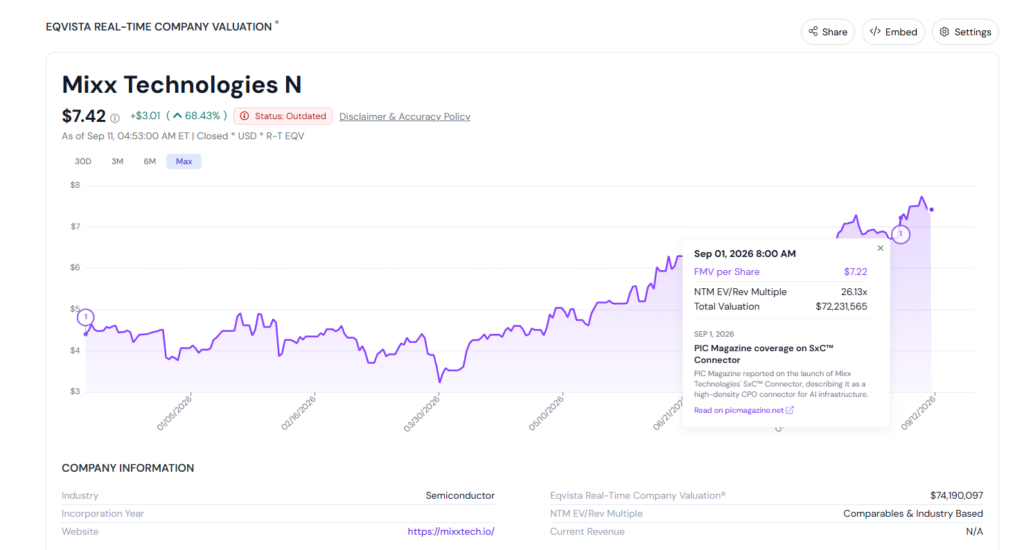Click the $72,231,565 total valuation
This screenshot has height=550, width=1024.
tap(841, 306)
